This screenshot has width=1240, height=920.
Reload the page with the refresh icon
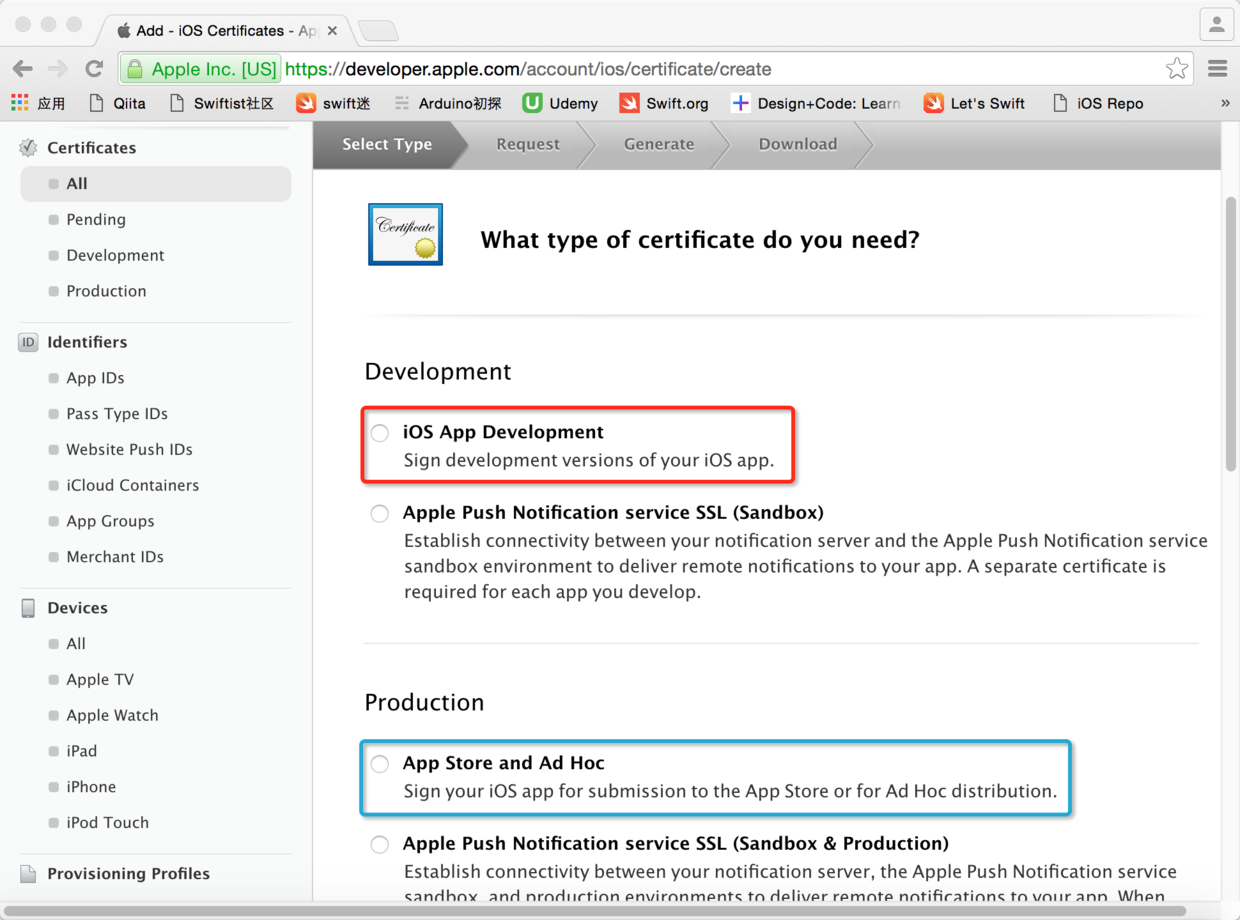tap(94, 69)
